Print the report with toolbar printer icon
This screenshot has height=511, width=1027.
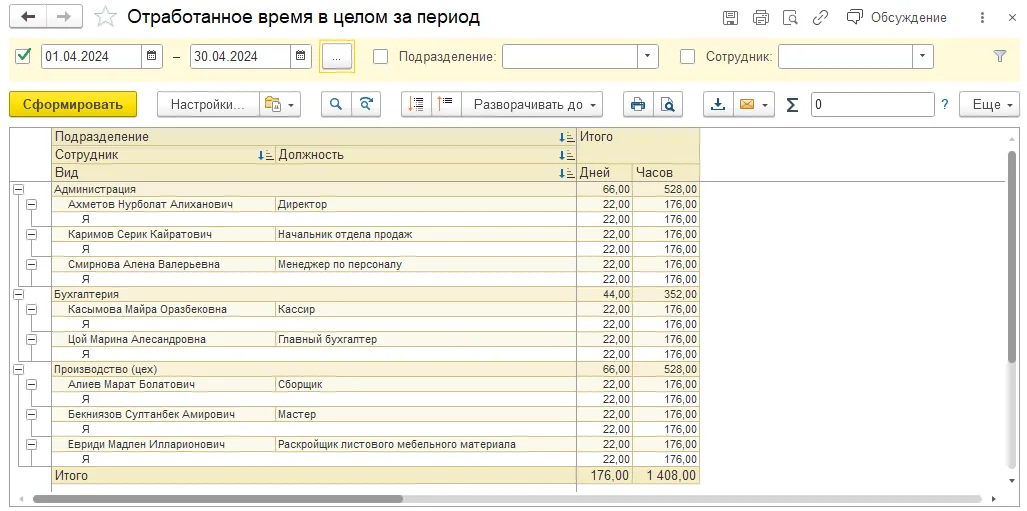(638, 104)
